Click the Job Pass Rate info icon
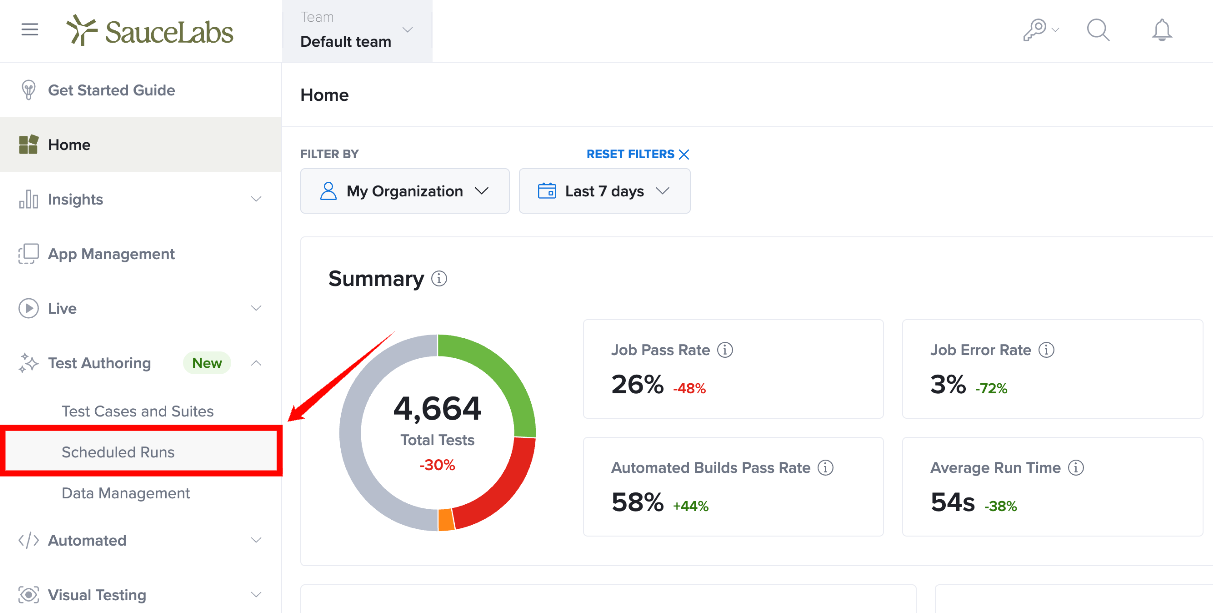The image size is (1213, 613). [x=726, y=350]
